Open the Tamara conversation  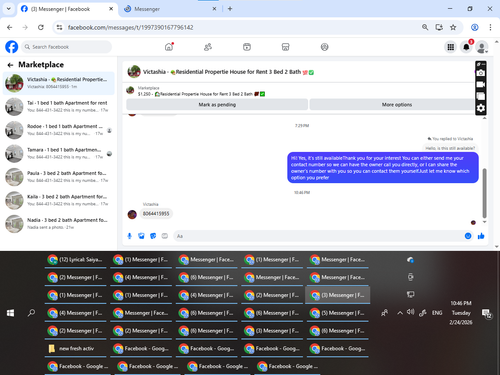(59, 153)
